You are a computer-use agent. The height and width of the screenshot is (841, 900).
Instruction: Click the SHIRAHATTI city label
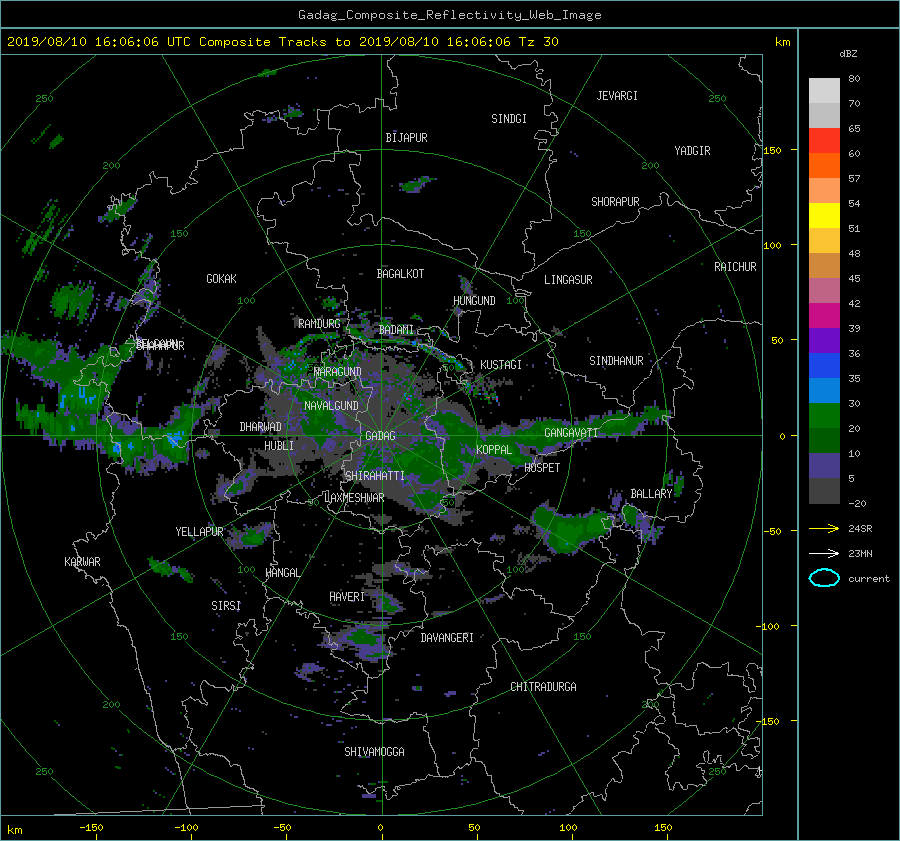point(375,476)
